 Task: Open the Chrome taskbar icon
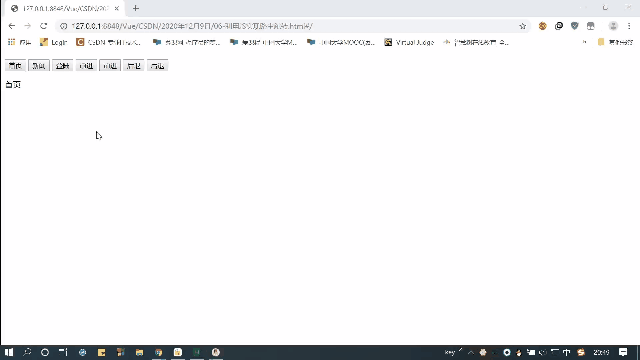(159, 352)
